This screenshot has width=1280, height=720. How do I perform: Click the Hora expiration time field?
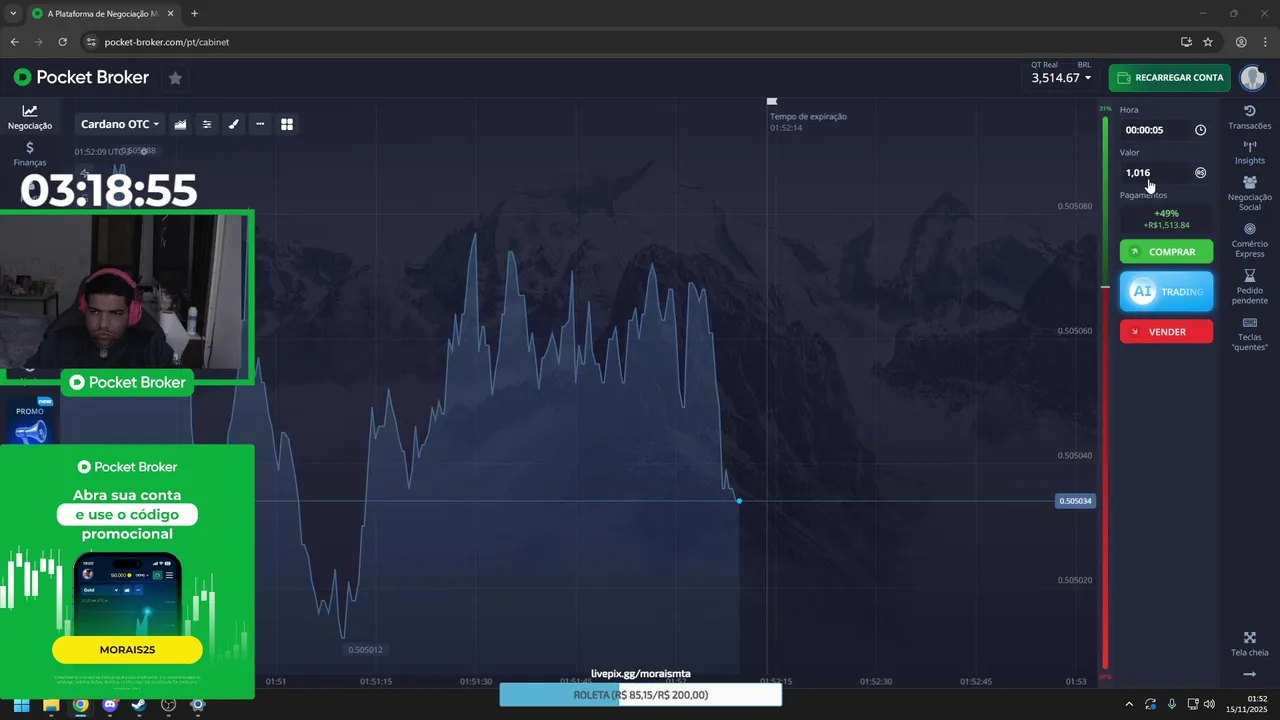[1166, 130]
